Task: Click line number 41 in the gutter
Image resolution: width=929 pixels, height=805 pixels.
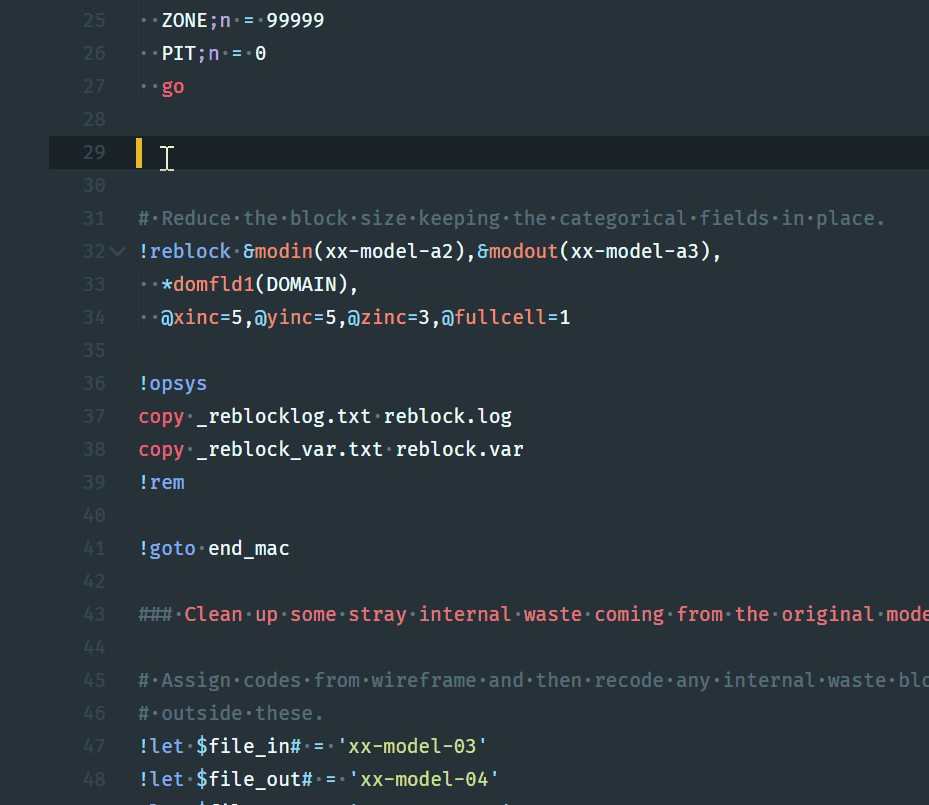Action: pyautogui.click(x=93, y=548)
